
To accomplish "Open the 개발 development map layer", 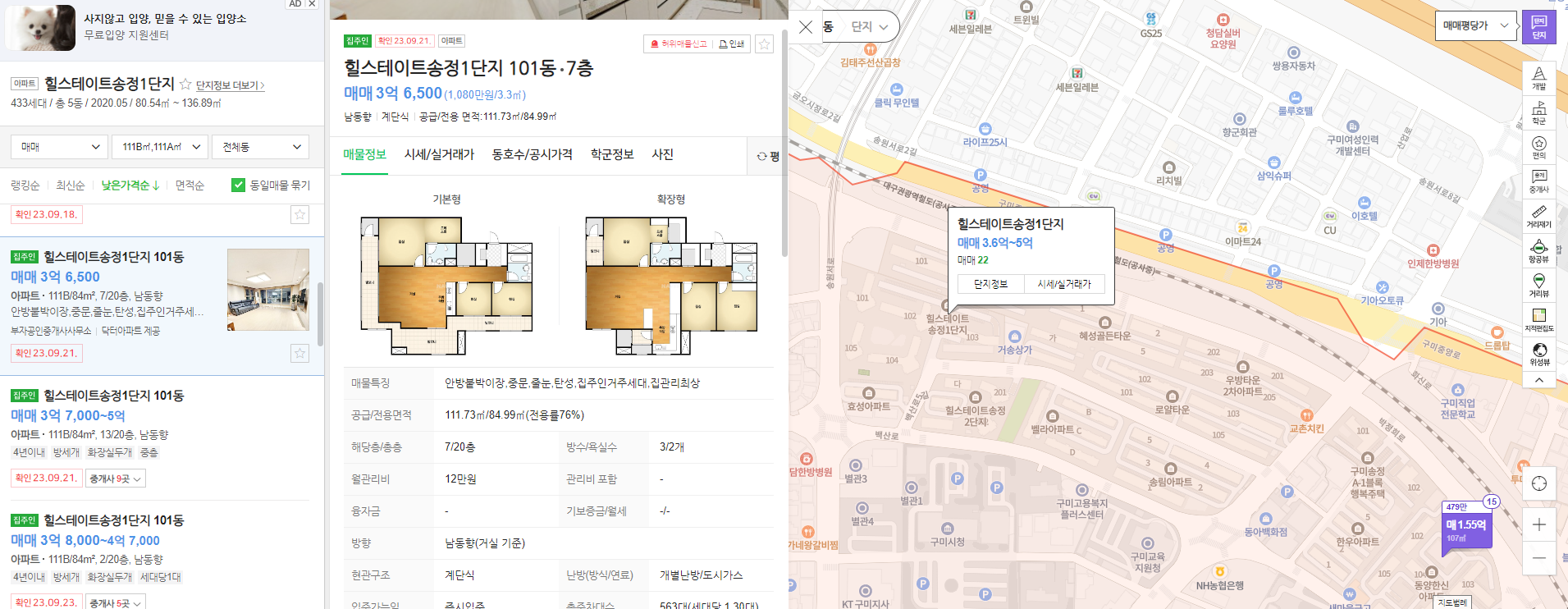I will (1538, 79).
